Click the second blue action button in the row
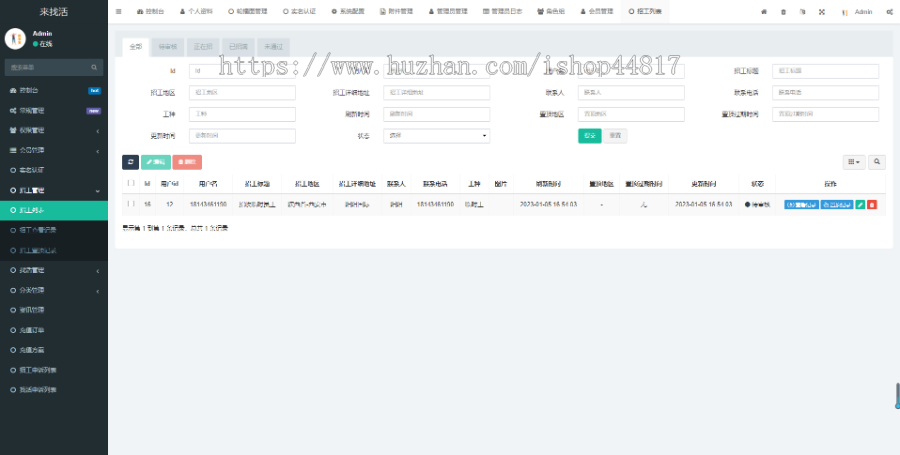The width and height of the screenshot is (900, 455). [x=837, y=204]
